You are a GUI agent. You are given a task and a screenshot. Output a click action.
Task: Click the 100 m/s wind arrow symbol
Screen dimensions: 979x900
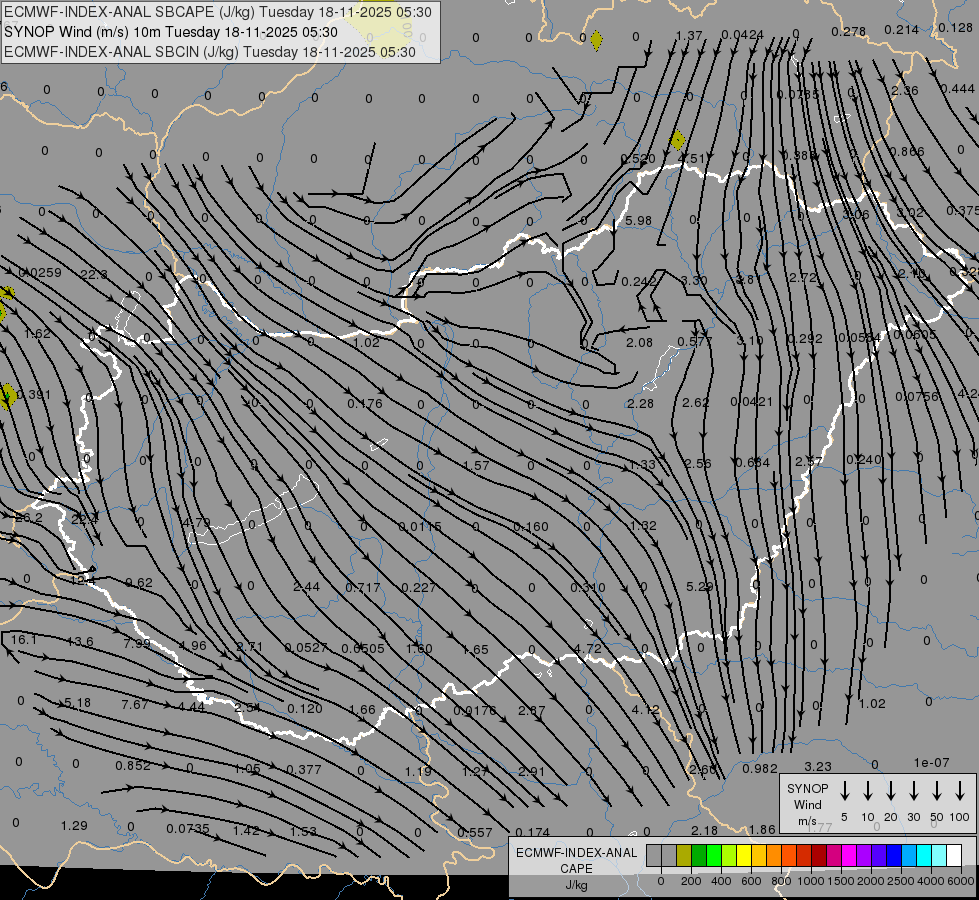(x=960, y=791)
